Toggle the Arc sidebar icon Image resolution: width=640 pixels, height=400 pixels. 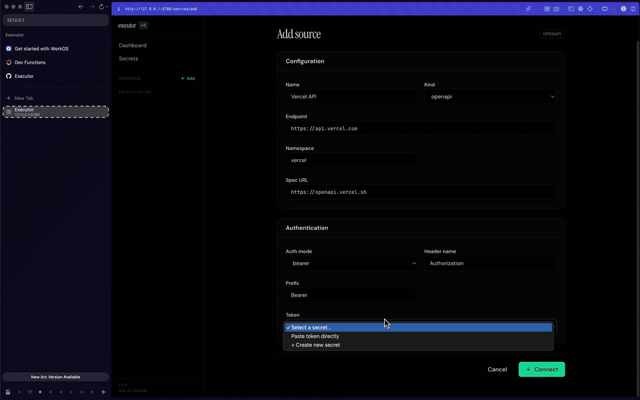tap(29, 7)
